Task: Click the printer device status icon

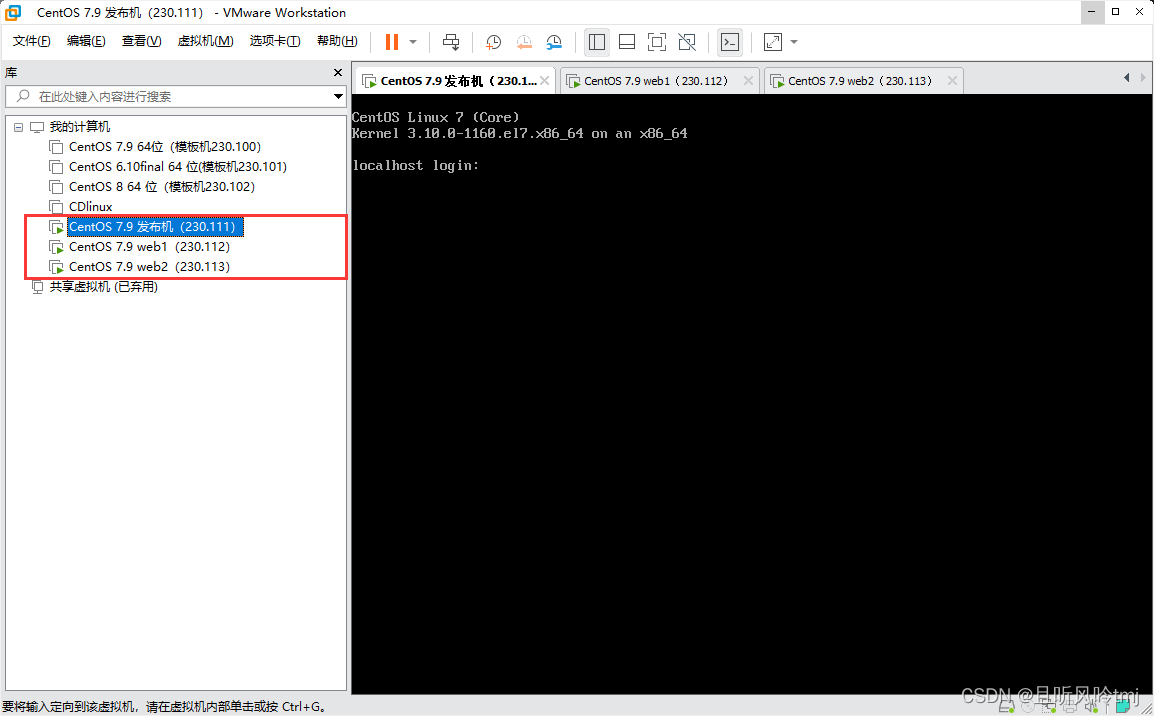Action: (1070, 707)
